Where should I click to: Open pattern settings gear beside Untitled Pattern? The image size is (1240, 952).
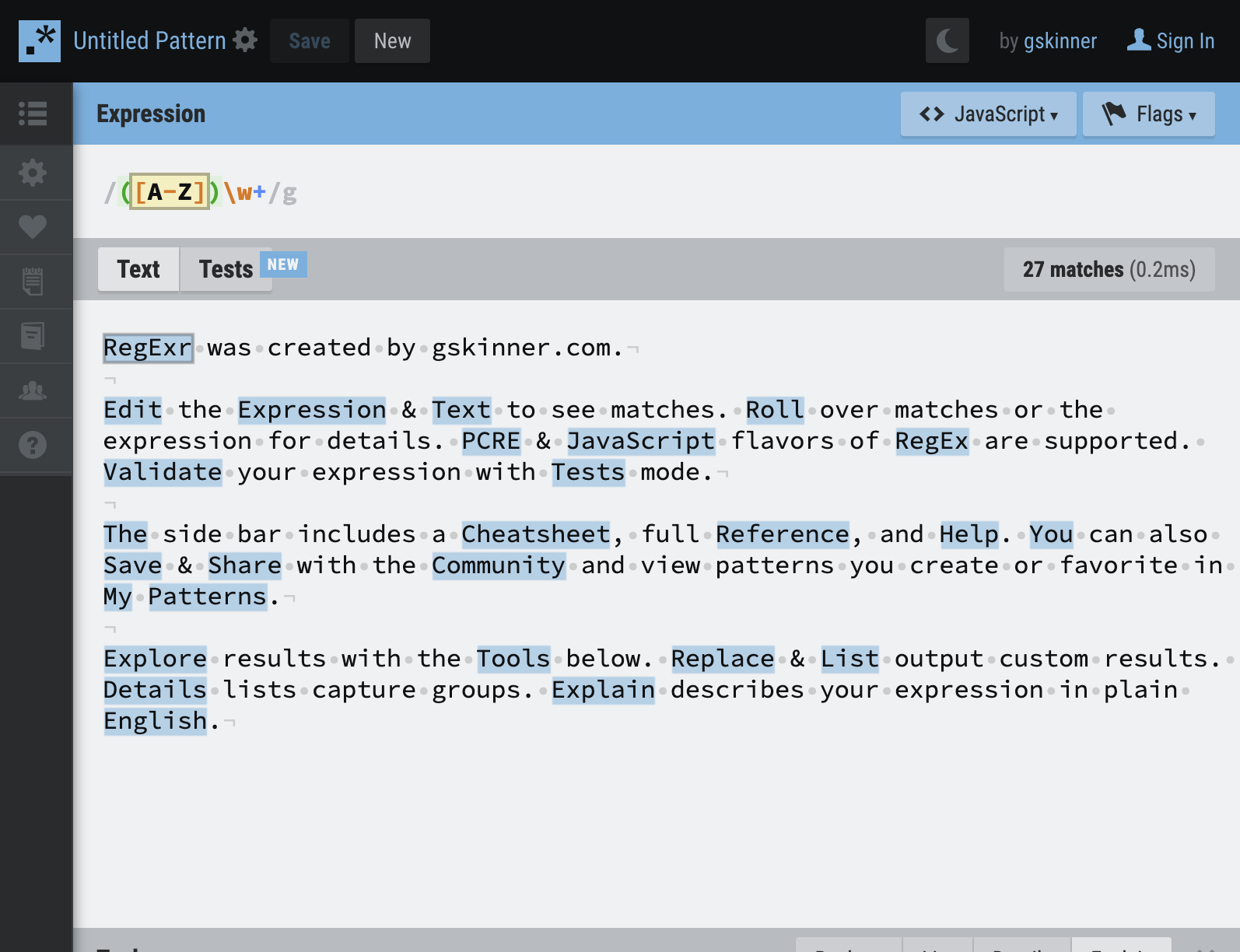click(245, 40)
